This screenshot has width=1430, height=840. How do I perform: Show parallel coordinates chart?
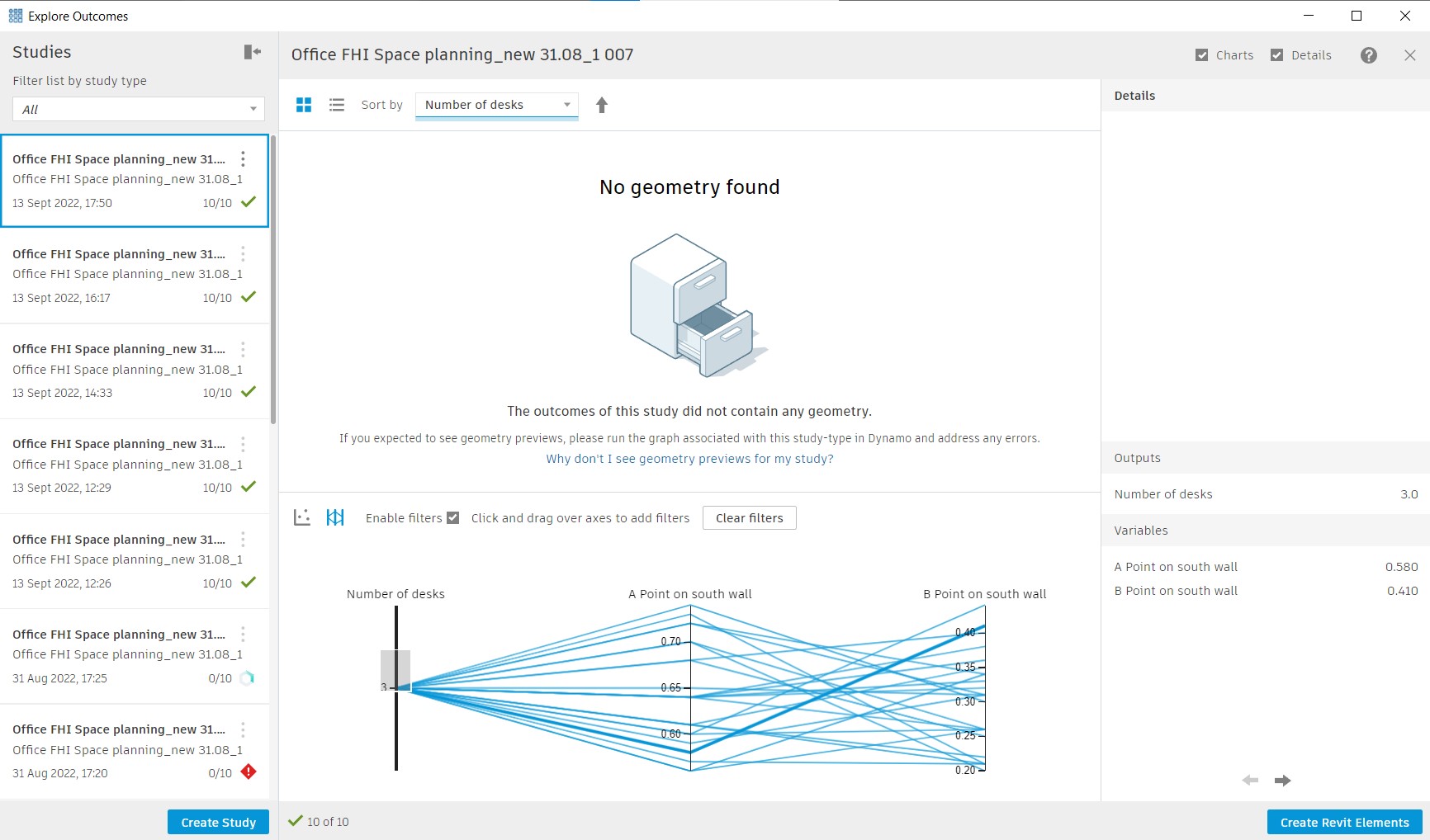335,517
